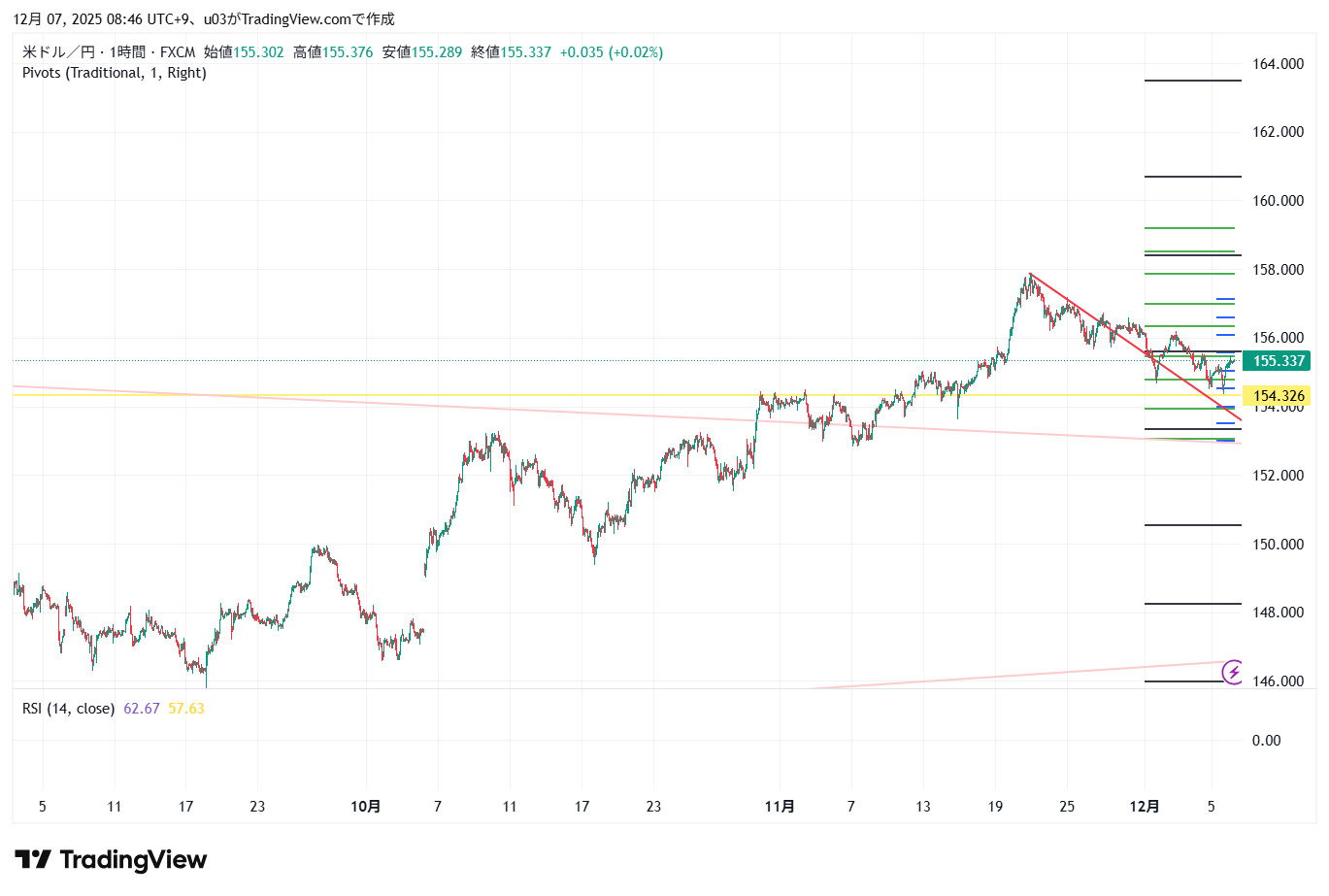Click the purple RSI value 62.67
Image resolution: width=1329 pixels, height=896 pixels.
coord(142,709)
